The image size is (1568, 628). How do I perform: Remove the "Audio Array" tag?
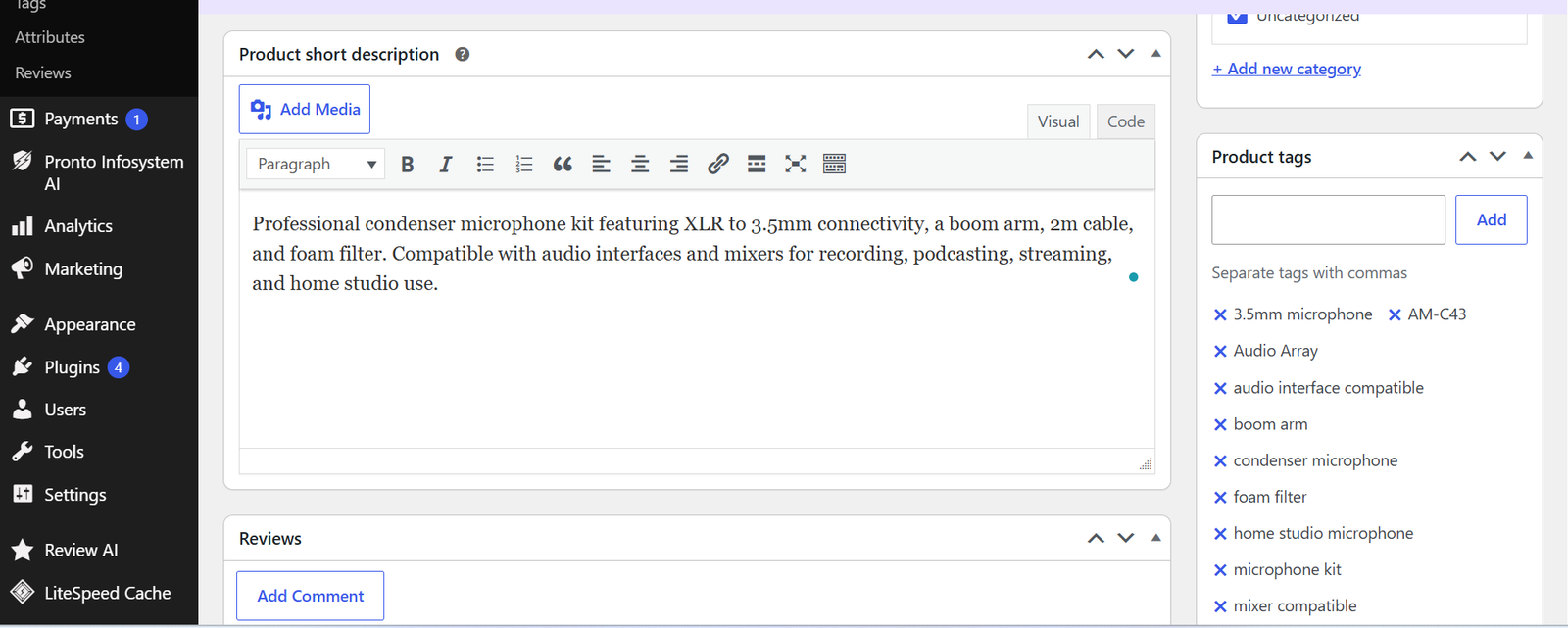click(x=1220, y=351)
